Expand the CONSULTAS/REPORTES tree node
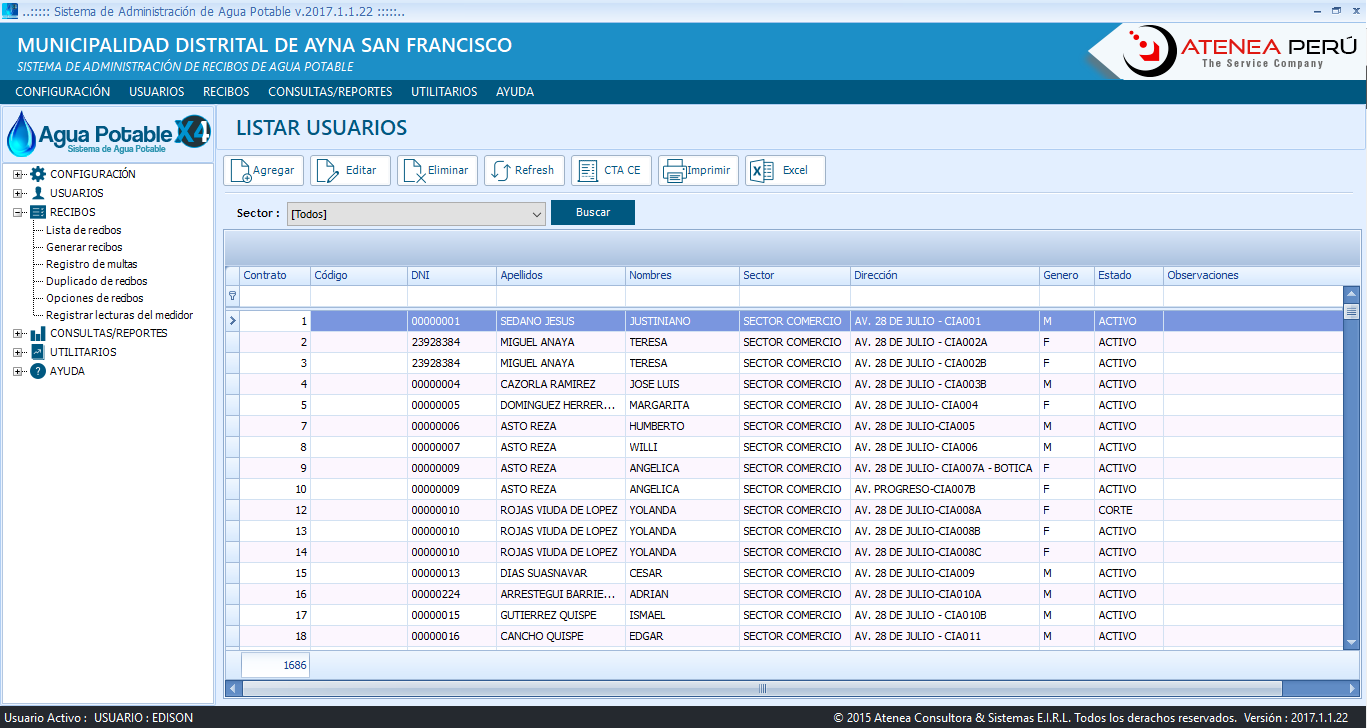Viewport: 1367px width, 728px height. pyautogui.click(x=18, y=333)
